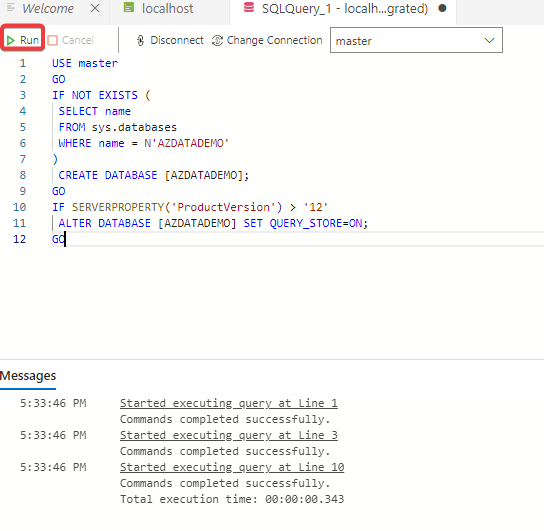Close the Welcome tab

click(x=95, y=8)
